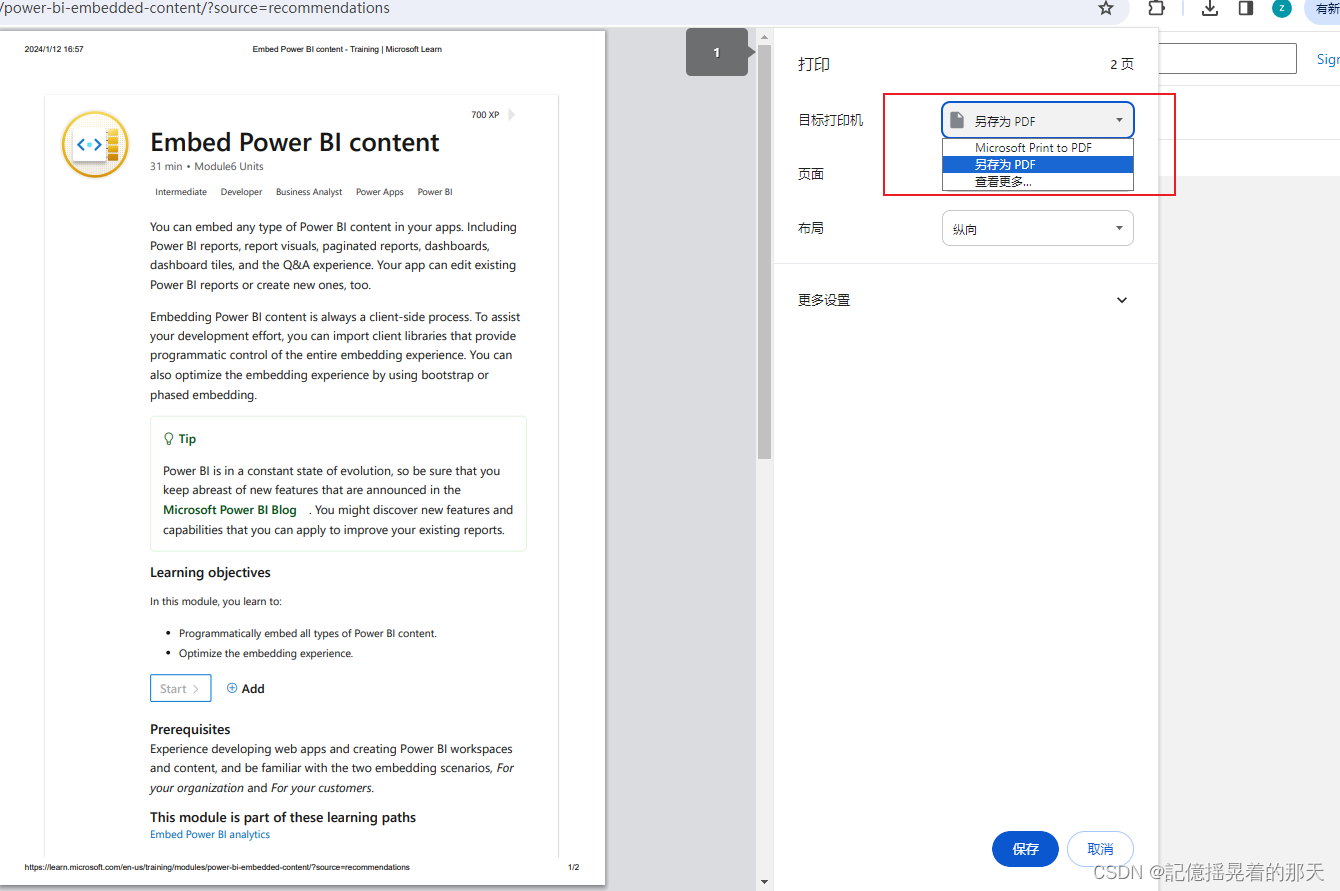The width and height of the screenshot is (1340, 891).
Task: Choose 查看更多... in printer list
Action: pyautogui.click(x=1037, y=181)
